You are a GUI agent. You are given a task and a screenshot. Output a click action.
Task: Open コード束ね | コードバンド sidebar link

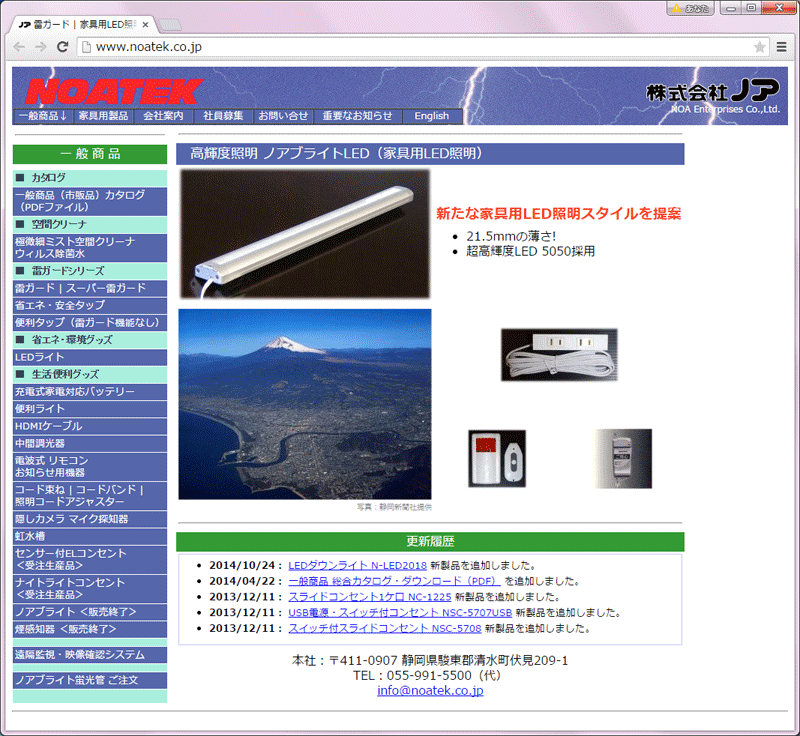click(x=90, y=496)
